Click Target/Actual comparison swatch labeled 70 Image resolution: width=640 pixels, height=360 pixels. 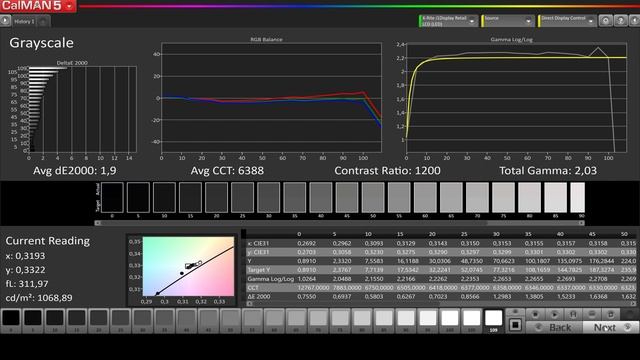coord(477,198)
